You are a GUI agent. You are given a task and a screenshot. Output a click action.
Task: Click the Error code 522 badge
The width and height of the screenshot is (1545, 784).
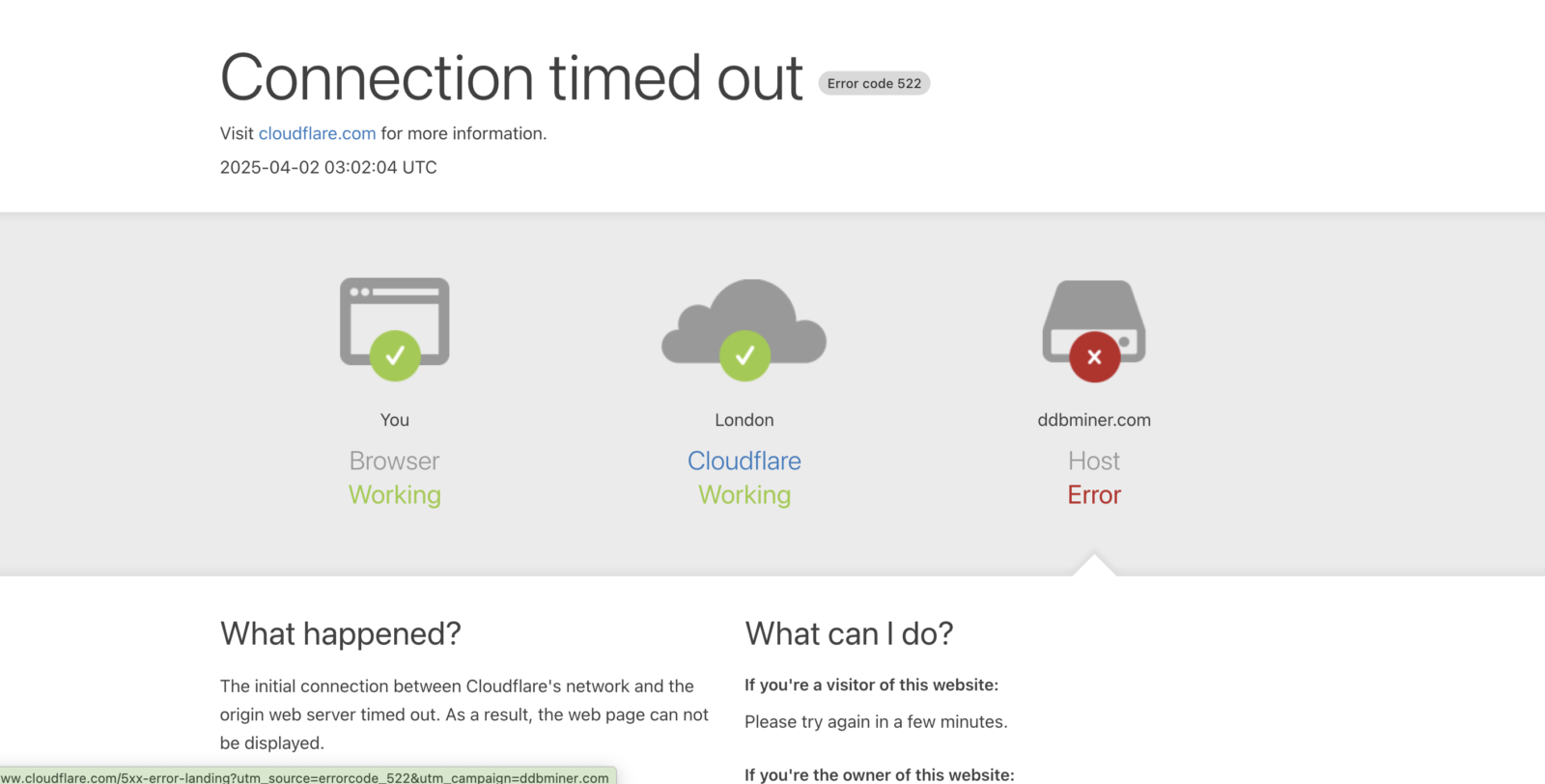point(874,84)
